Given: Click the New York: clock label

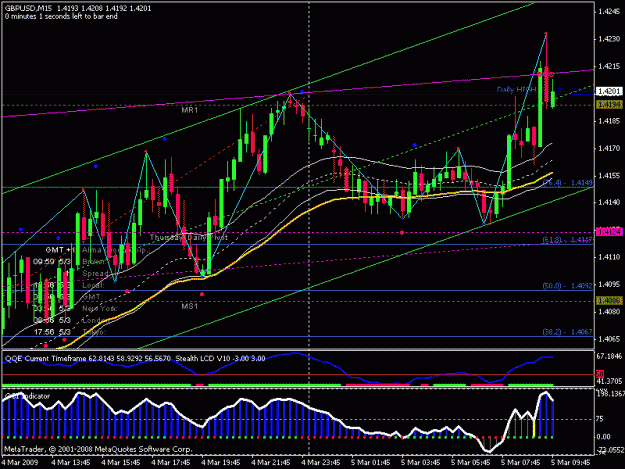Looking at the screenshot, I should tap(100, 308).
